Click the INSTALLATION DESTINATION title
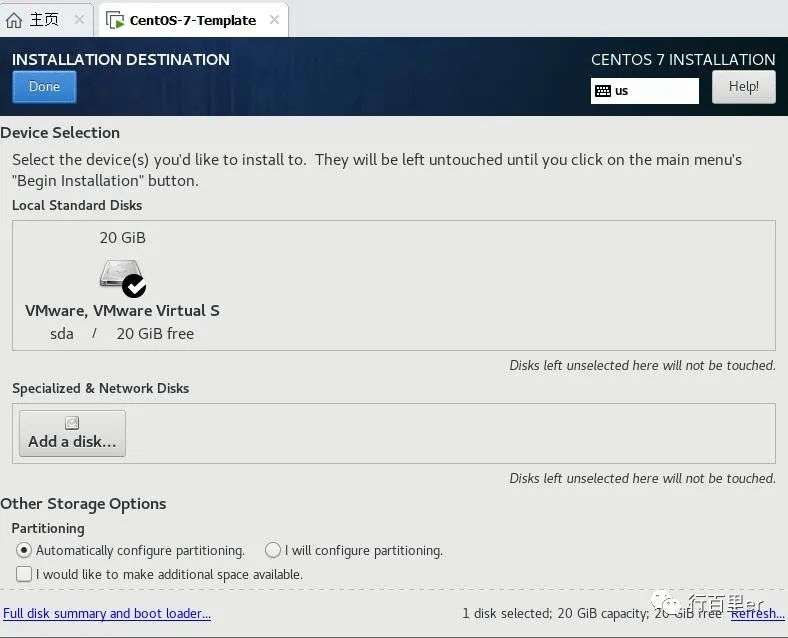 121,60
